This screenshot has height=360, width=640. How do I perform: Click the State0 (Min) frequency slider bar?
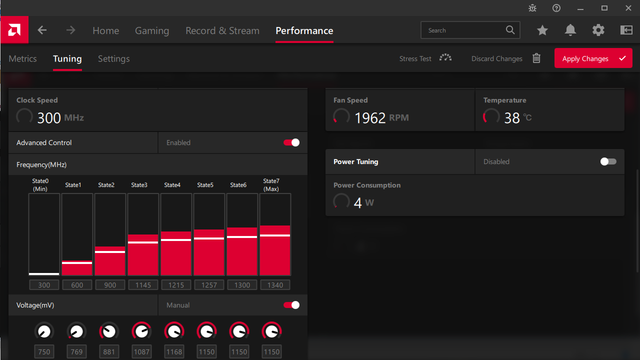point(44,234)
